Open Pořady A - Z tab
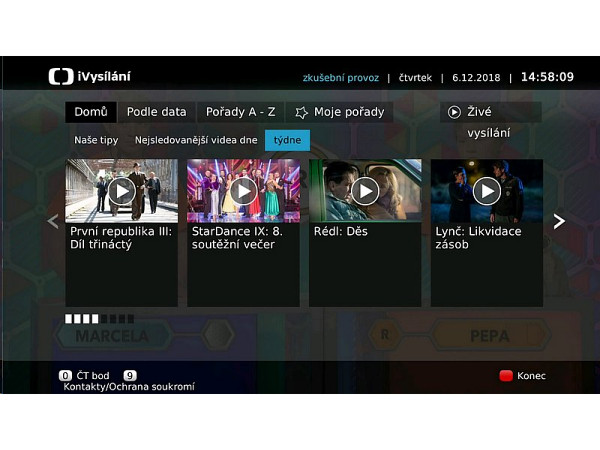The width and height of the screenshot is (600, 450). (x=240, y=112)
